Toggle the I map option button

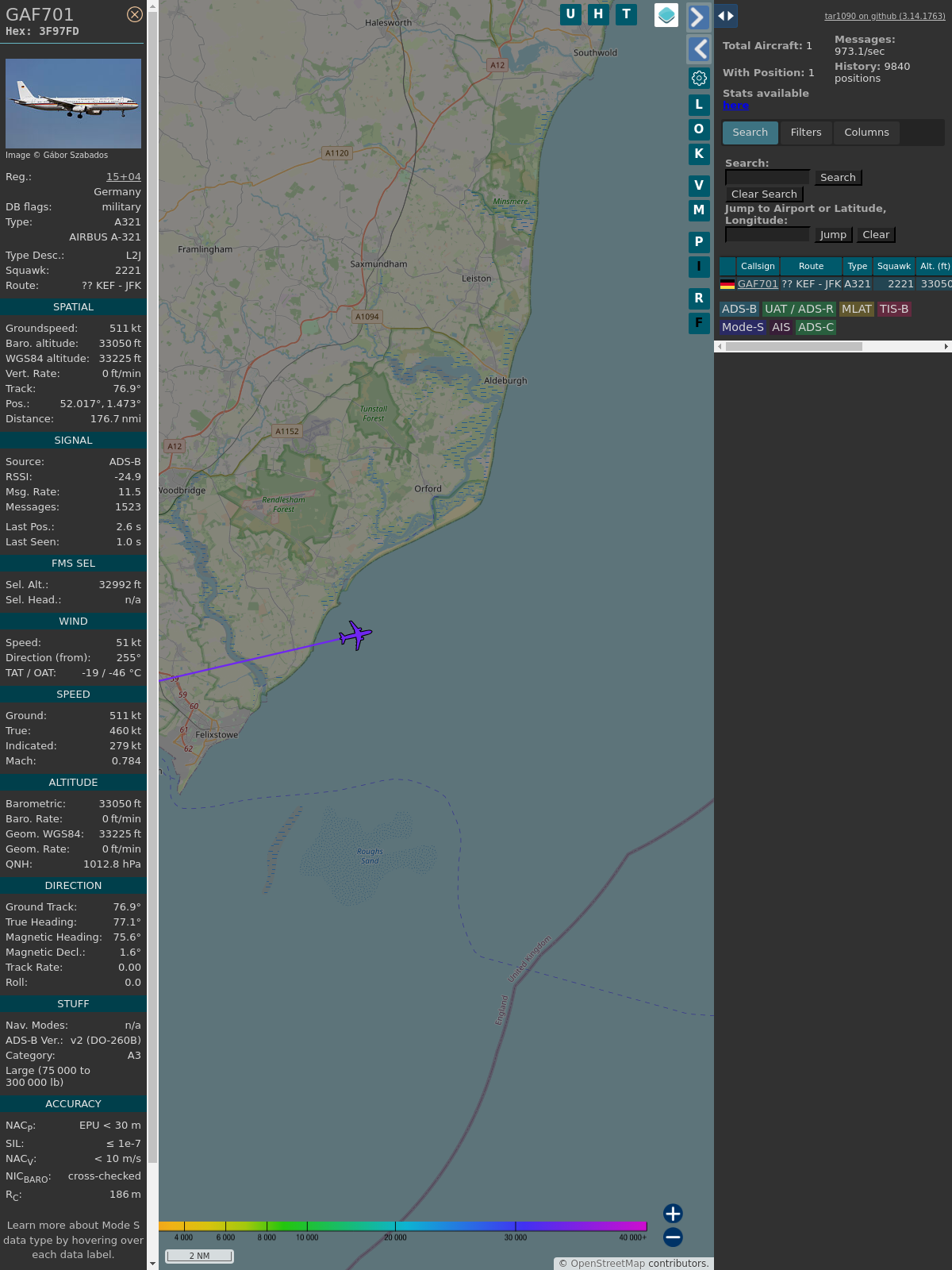coord(699,267)
